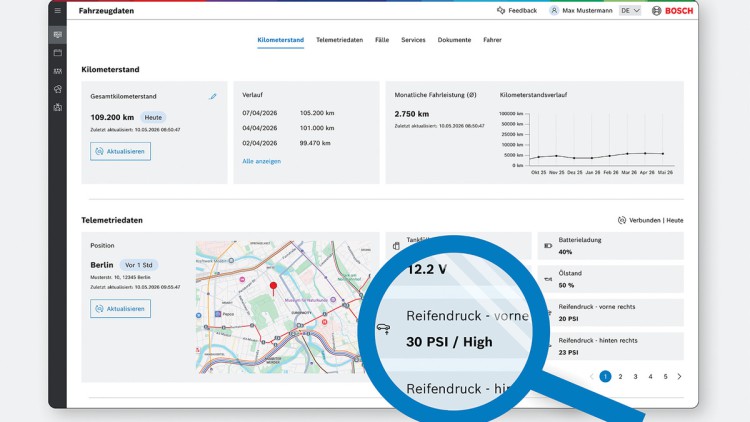Click the Batterieladung 40% card
The width and height of the screenshot is (750, 422).
(x=611, y=245)
